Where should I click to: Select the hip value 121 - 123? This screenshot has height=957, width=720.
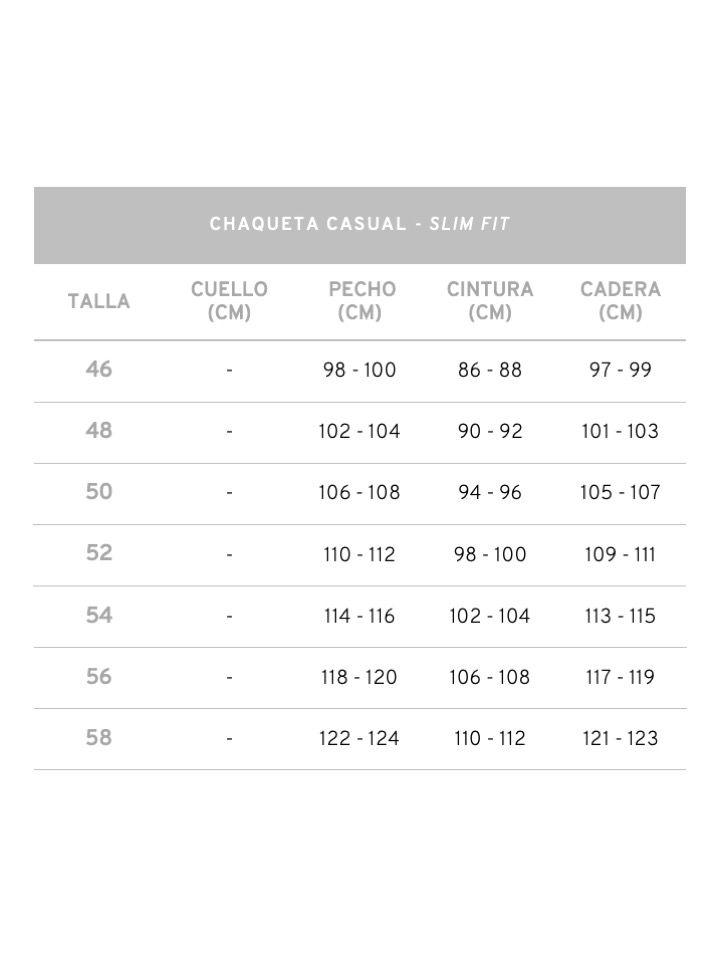620,738
